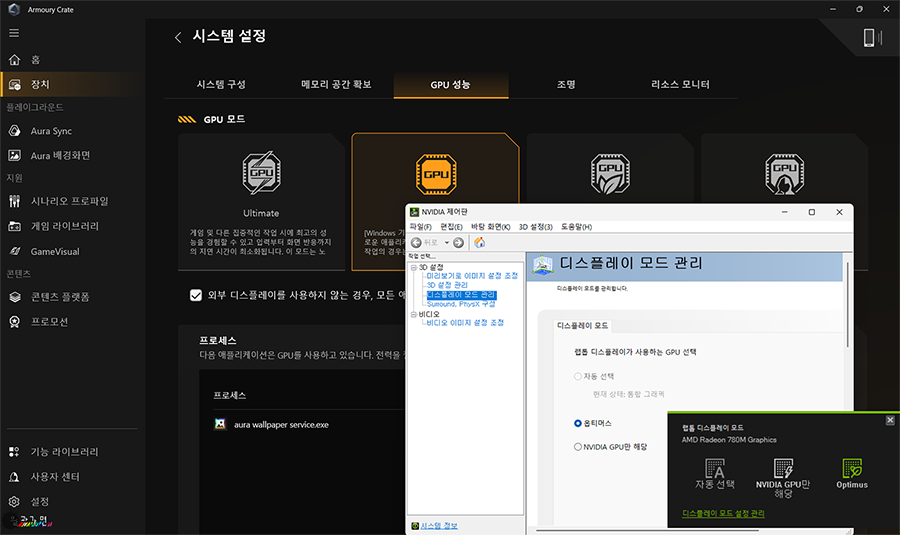The height and width of the screenshot is (535, 900).
Task: Select the Ultimate GPU mode card
Action: coord(261,201)
